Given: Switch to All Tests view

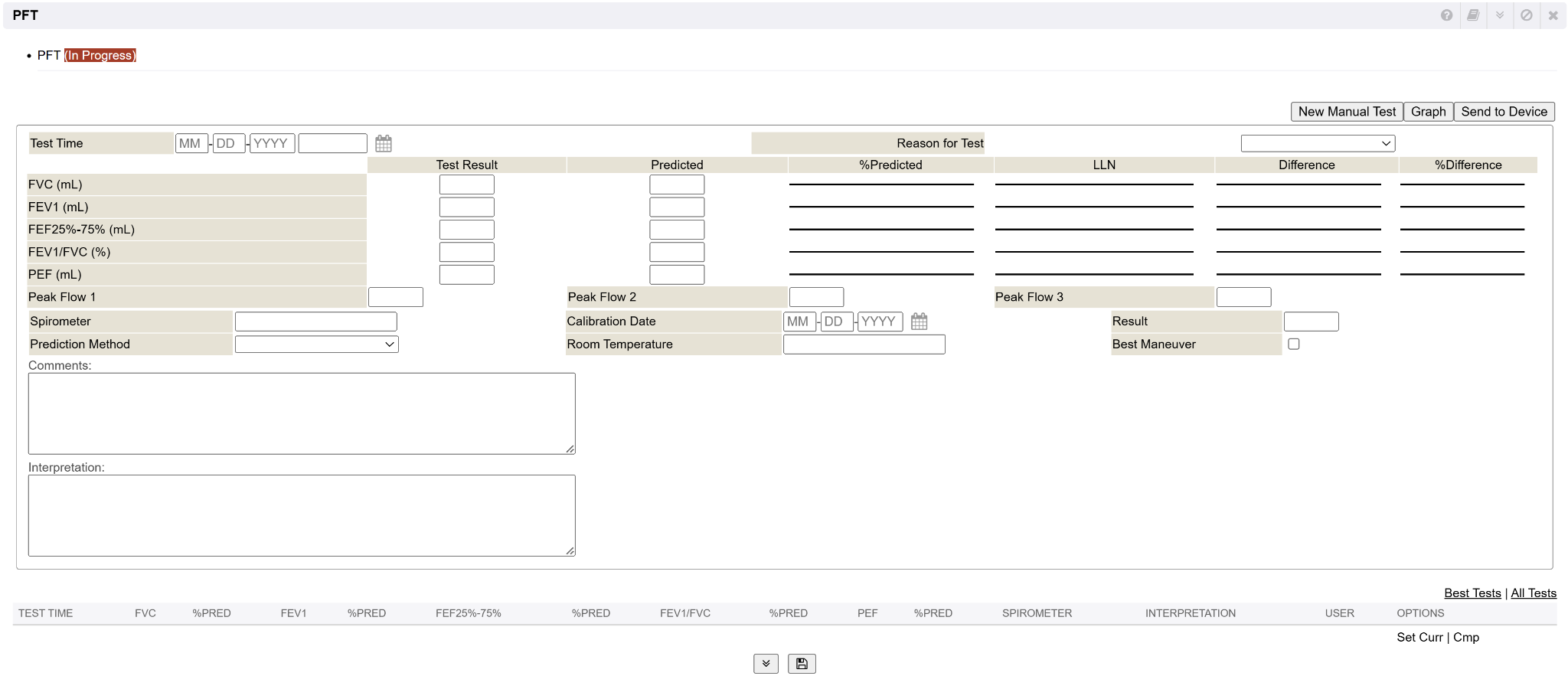Looking at the screenshot, I should point(1534,593).
